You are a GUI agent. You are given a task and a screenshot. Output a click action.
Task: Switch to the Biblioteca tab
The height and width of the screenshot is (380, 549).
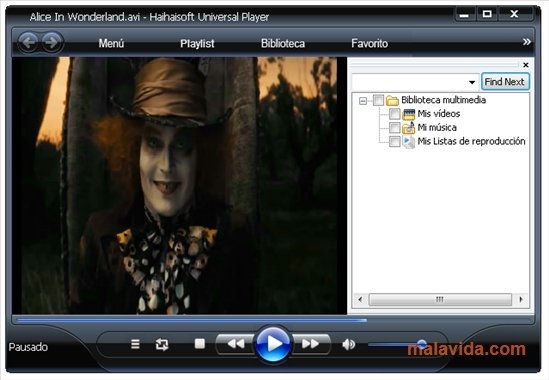pyautogui.click(x=283, y=43)
